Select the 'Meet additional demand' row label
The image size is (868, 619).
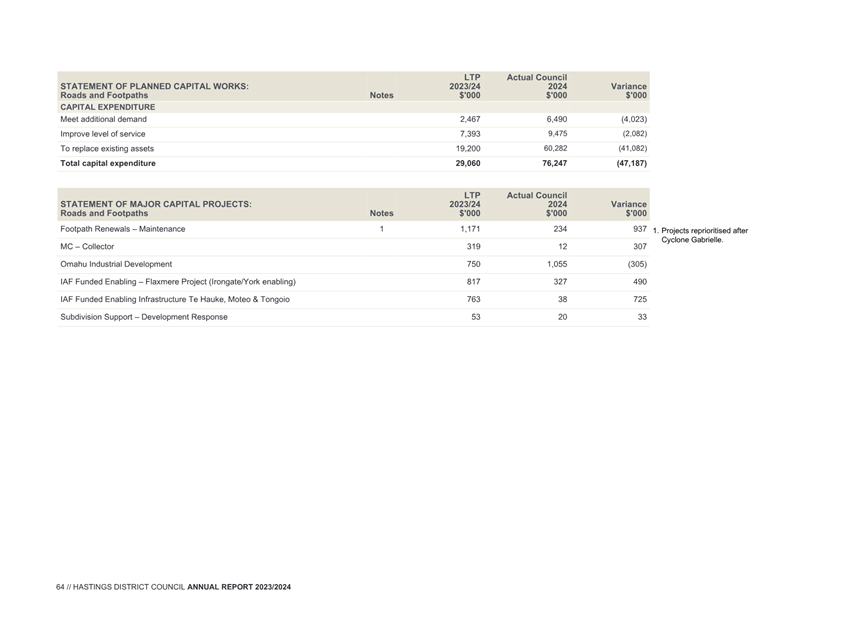coord(104,119)
